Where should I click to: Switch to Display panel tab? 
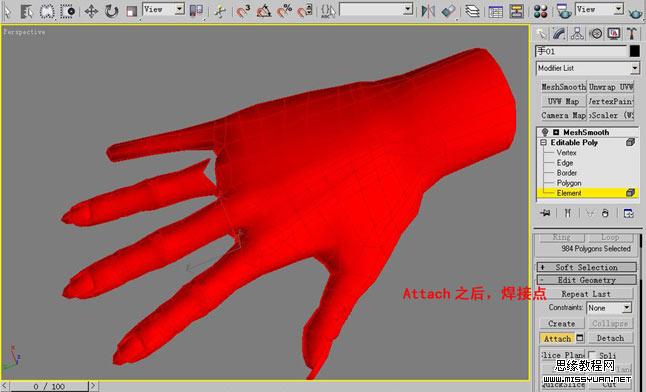(x=614, y=34)
